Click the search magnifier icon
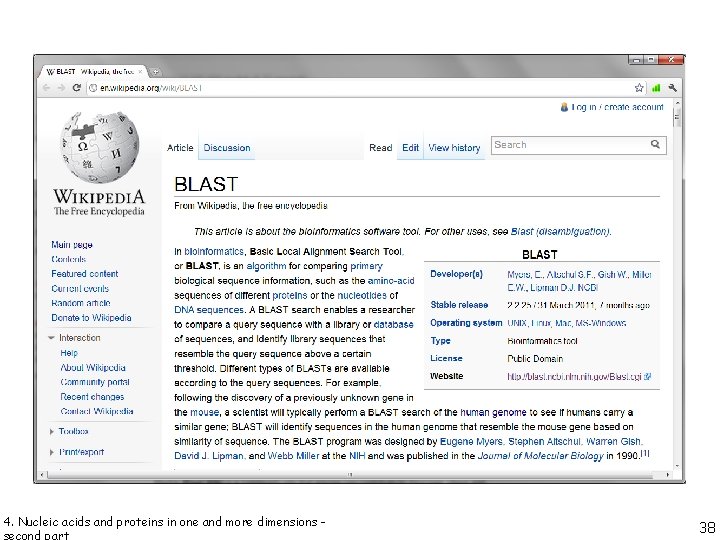 click(x=655, y=145)
